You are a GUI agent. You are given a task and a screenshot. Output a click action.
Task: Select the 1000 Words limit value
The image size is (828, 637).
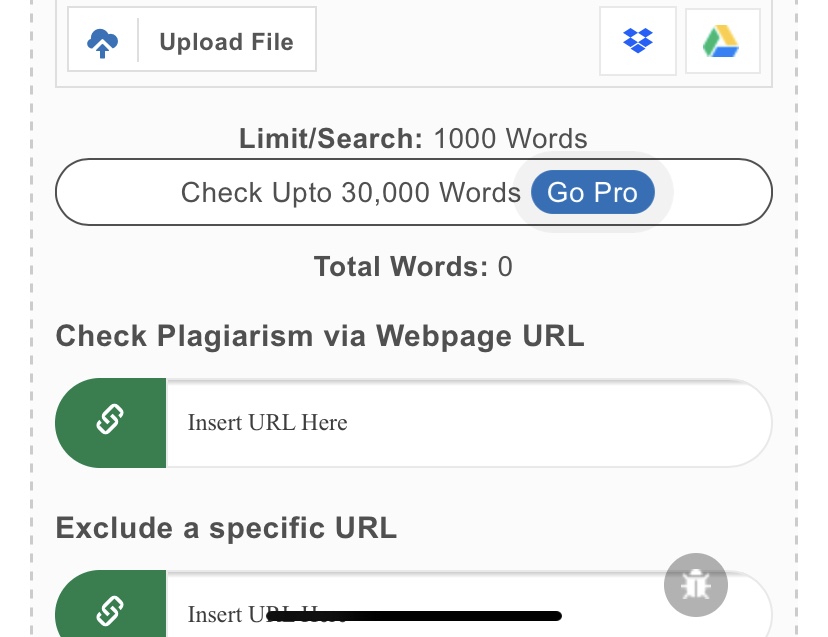(510, 139)
